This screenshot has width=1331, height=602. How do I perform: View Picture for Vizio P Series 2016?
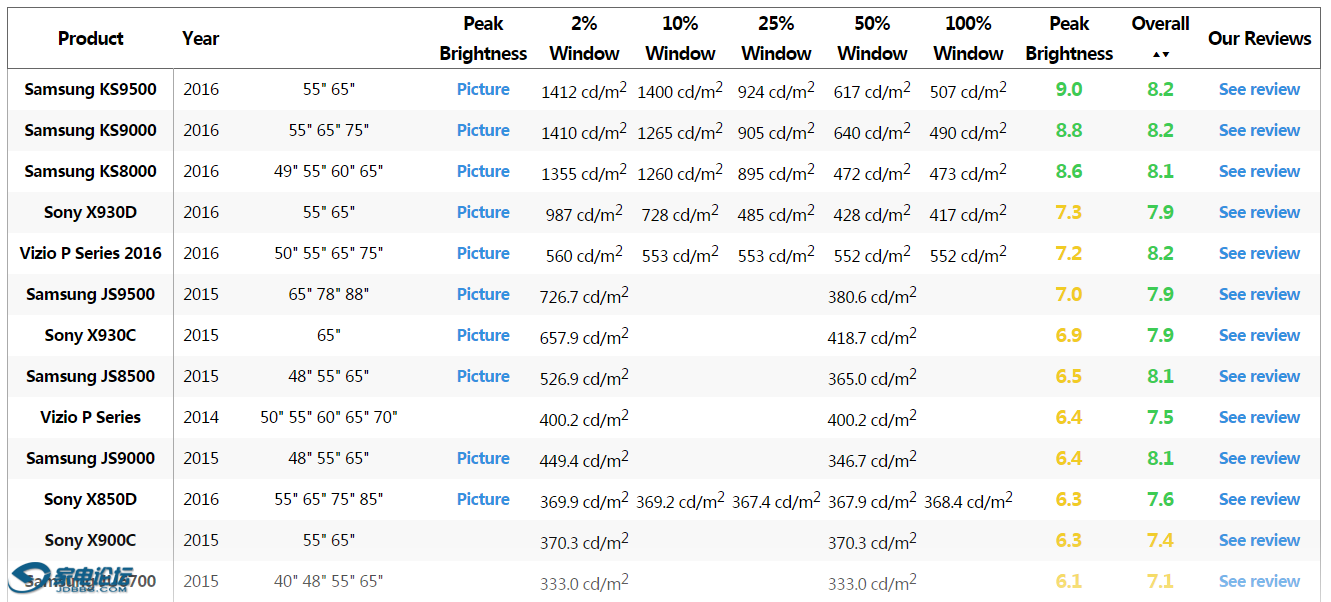pyautogui.click(x=483, y=253)
